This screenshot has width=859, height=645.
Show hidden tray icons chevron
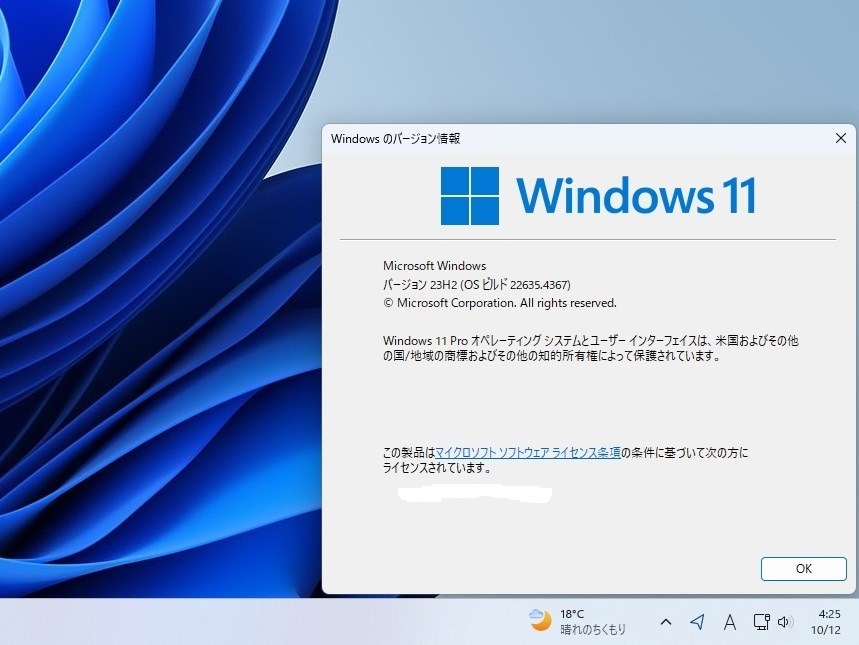[x=666, y=622]
